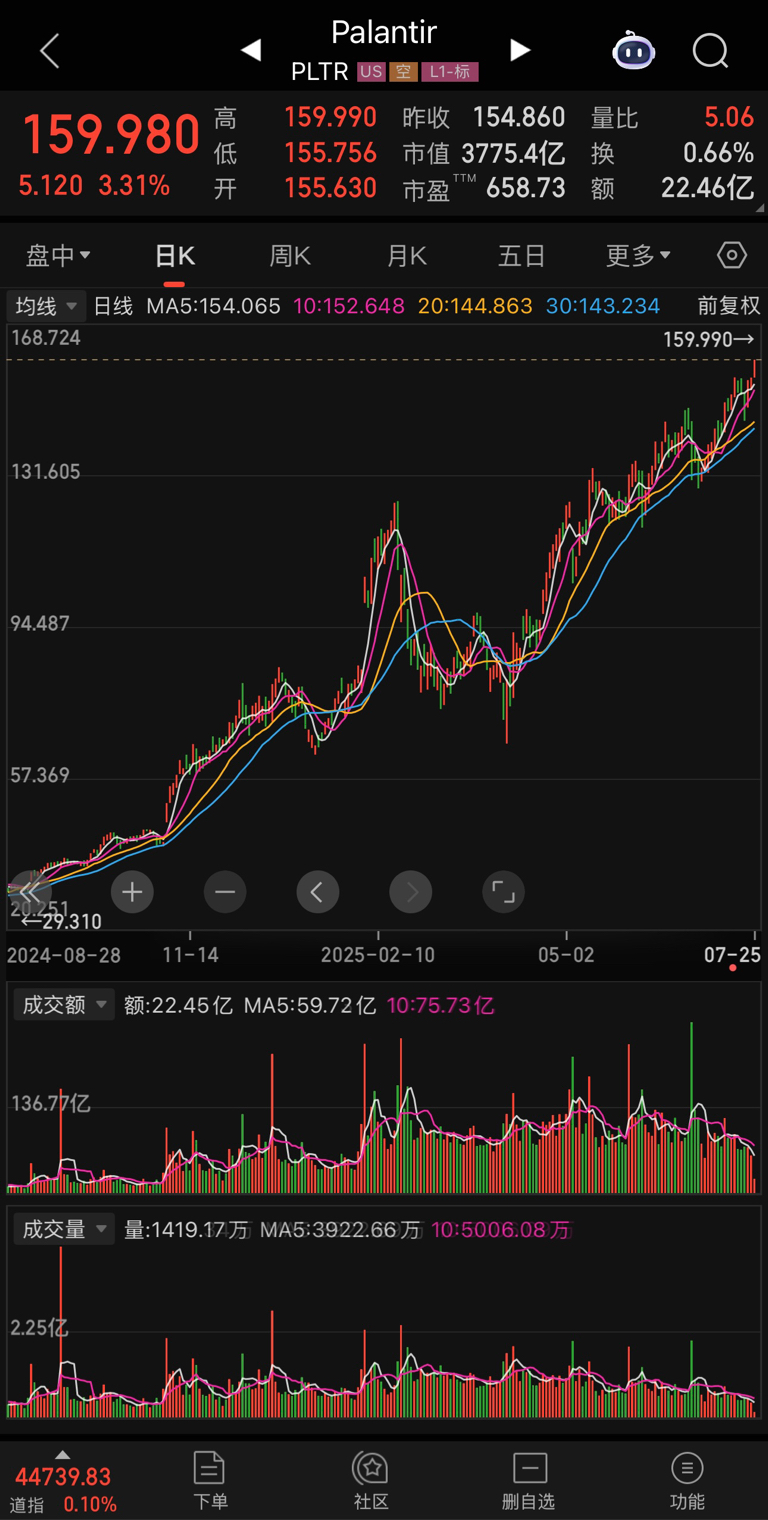This screenshot has width=768, height=1520.
Task: Tap the 低 155.756 low value
Action: coord(331,153)
